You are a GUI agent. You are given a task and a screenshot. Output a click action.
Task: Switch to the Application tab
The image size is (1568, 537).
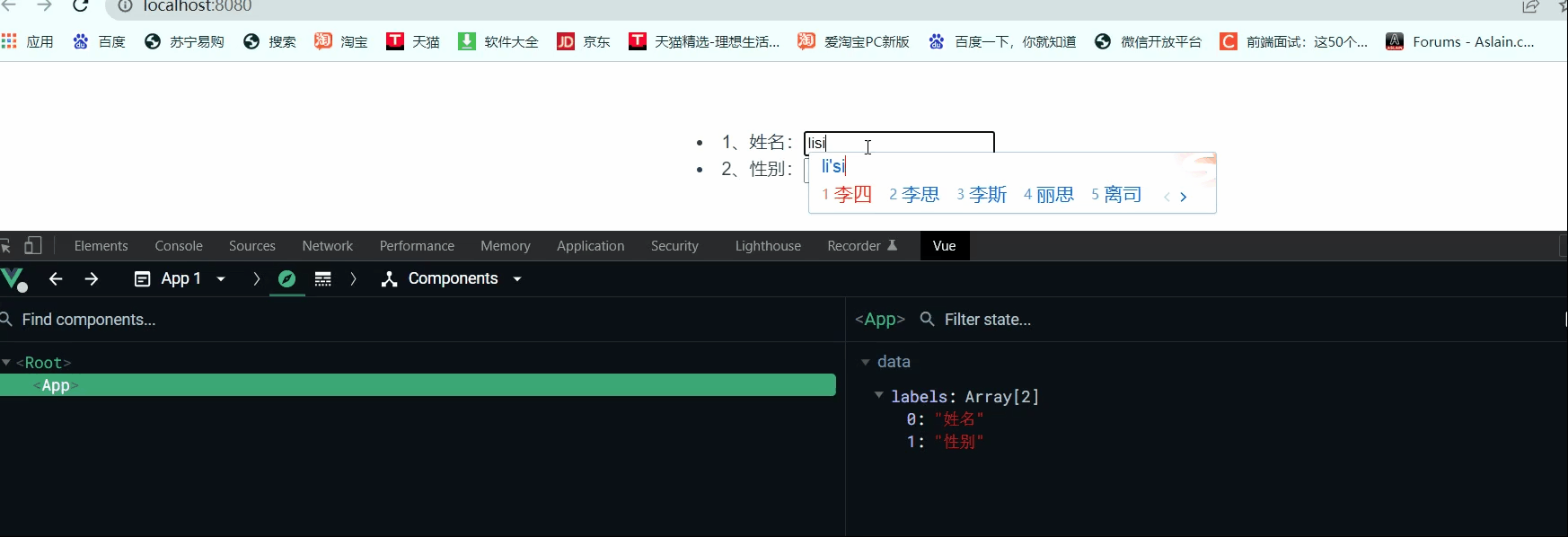[x=590, y=246]
